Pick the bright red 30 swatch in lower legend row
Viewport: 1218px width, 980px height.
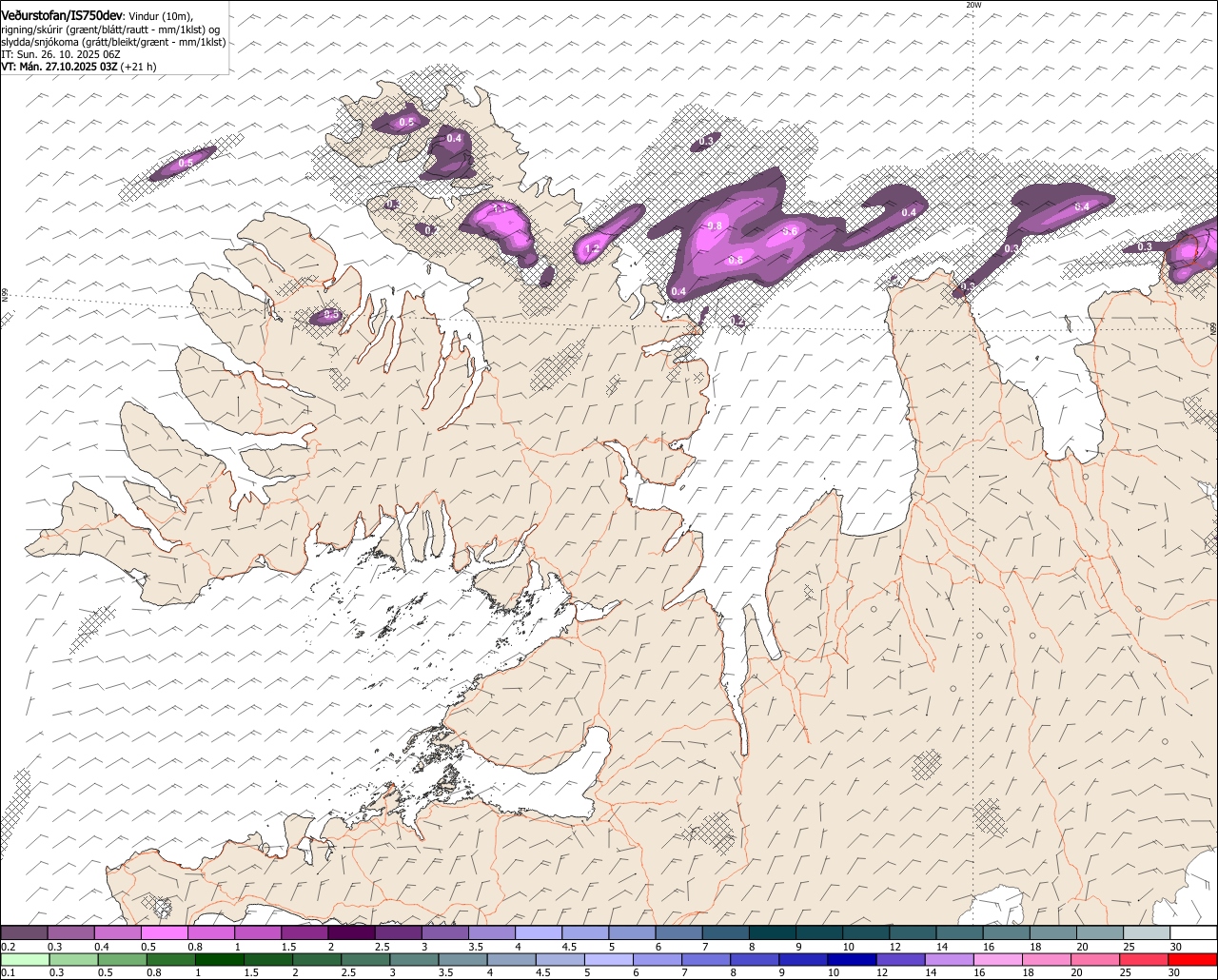(1192, 959)
